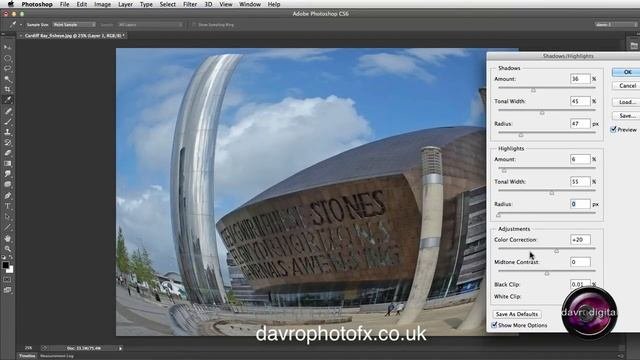This screenshot has height=360, width=640.
Task: Select the Eraser tool
Action: [7, 153]
